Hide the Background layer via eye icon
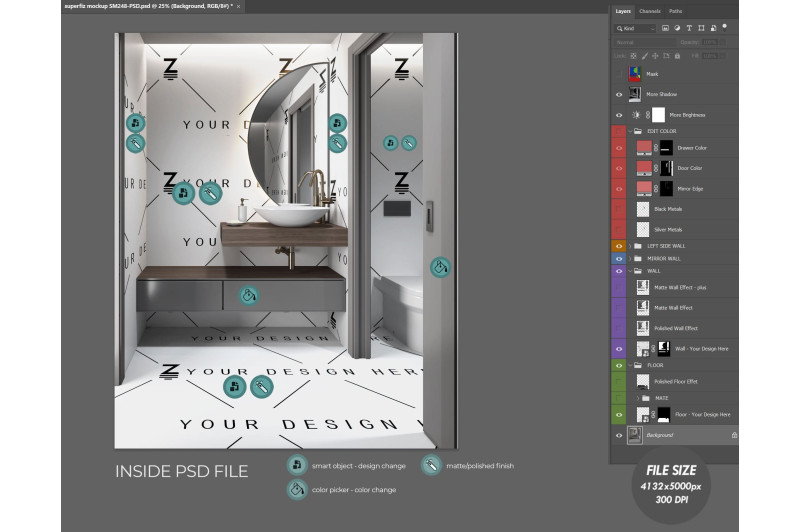800x532 pixels. [619, 435]
